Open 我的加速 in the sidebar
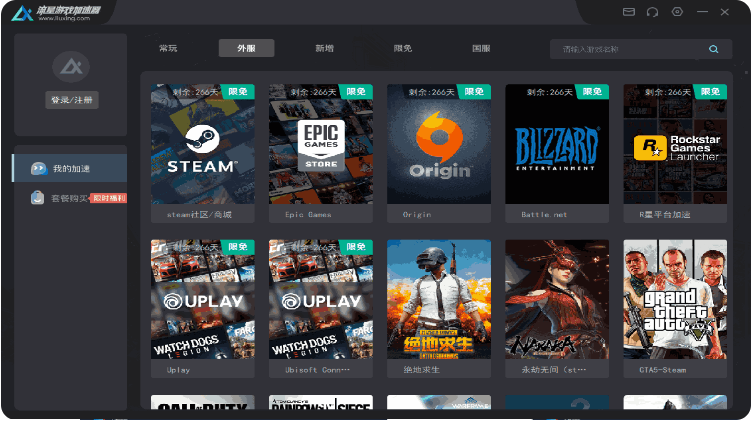 coord(70,168)
